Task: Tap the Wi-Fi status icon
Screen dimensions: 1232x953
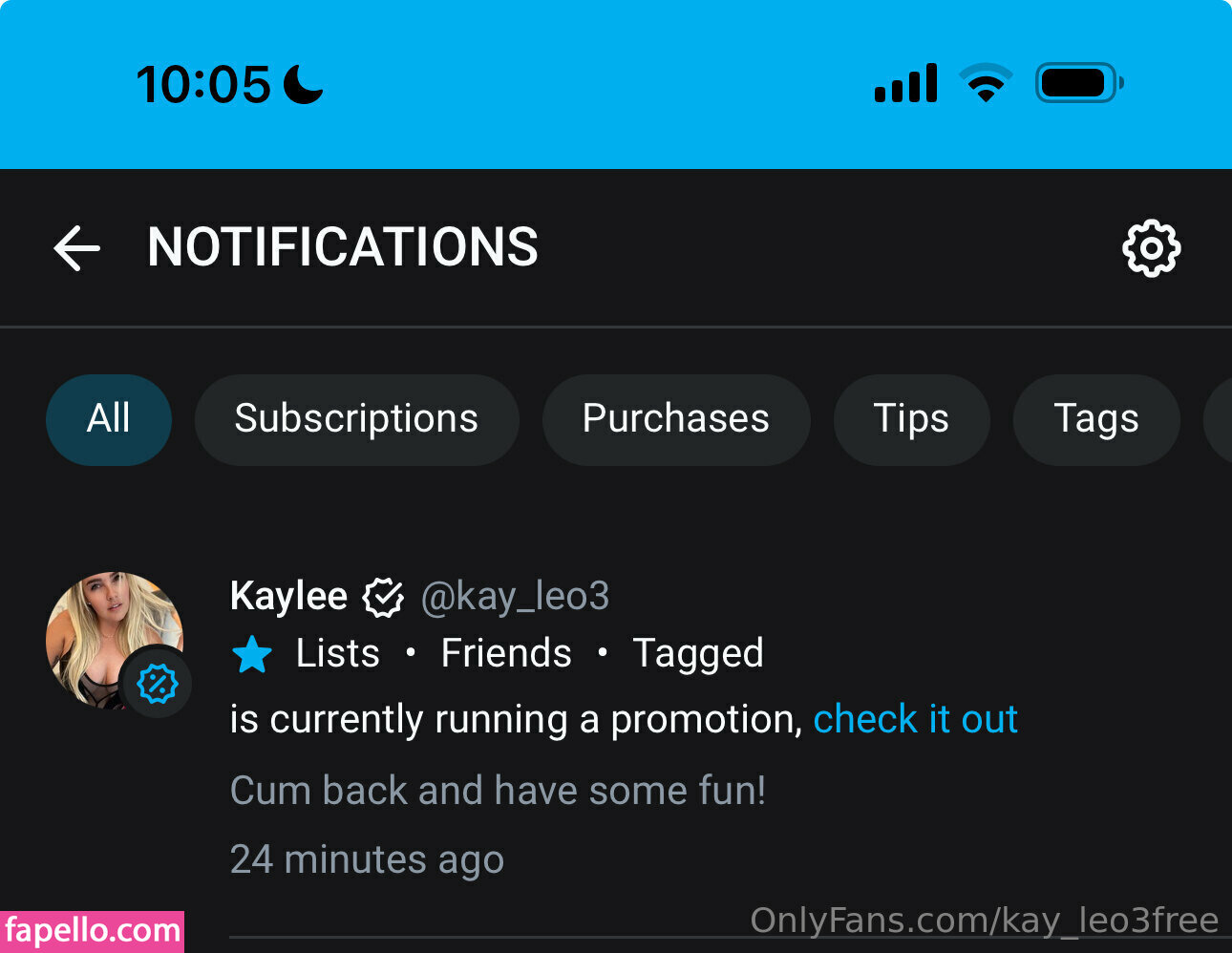Action: click(986, 83)
